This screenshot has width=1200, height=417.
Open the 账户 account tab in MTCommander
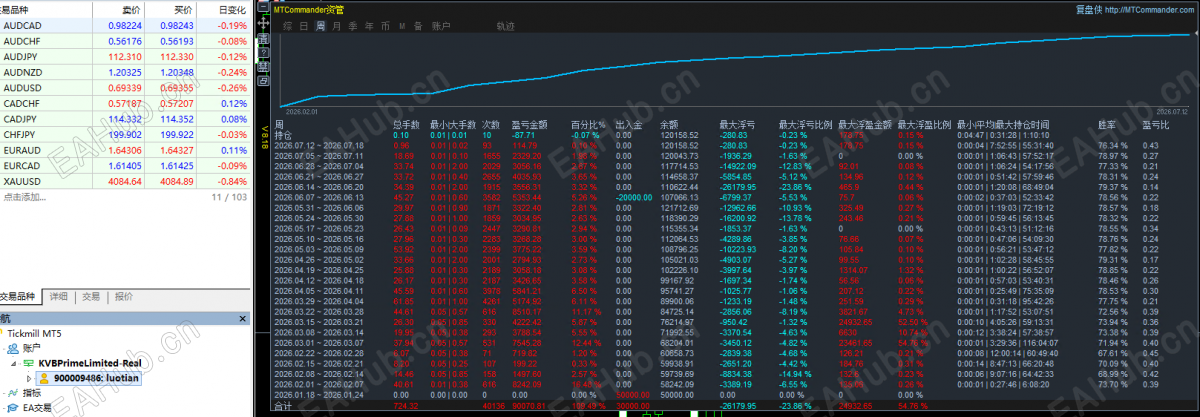tap(441, 26)
